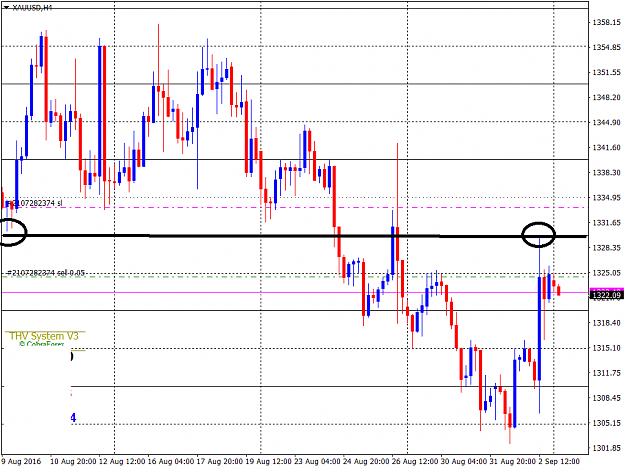Click the 1315.10 price axis label

click(606, 348)
